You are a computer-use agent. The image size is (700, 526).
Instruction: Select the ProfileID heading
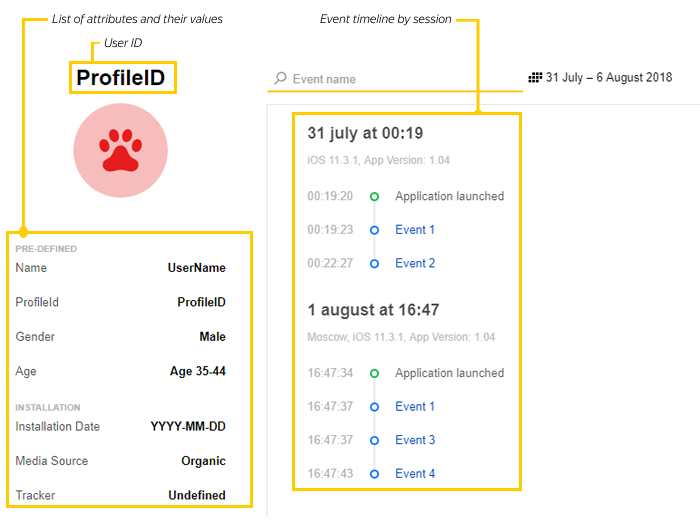coord(121,78)
